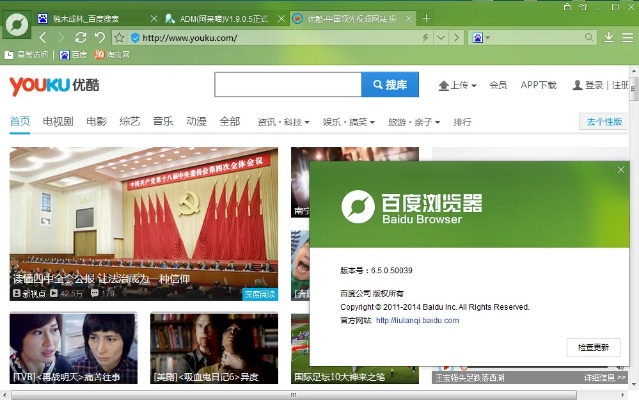
Task: Click the lightning speed mode icon
Action: (x=425, y=38)
